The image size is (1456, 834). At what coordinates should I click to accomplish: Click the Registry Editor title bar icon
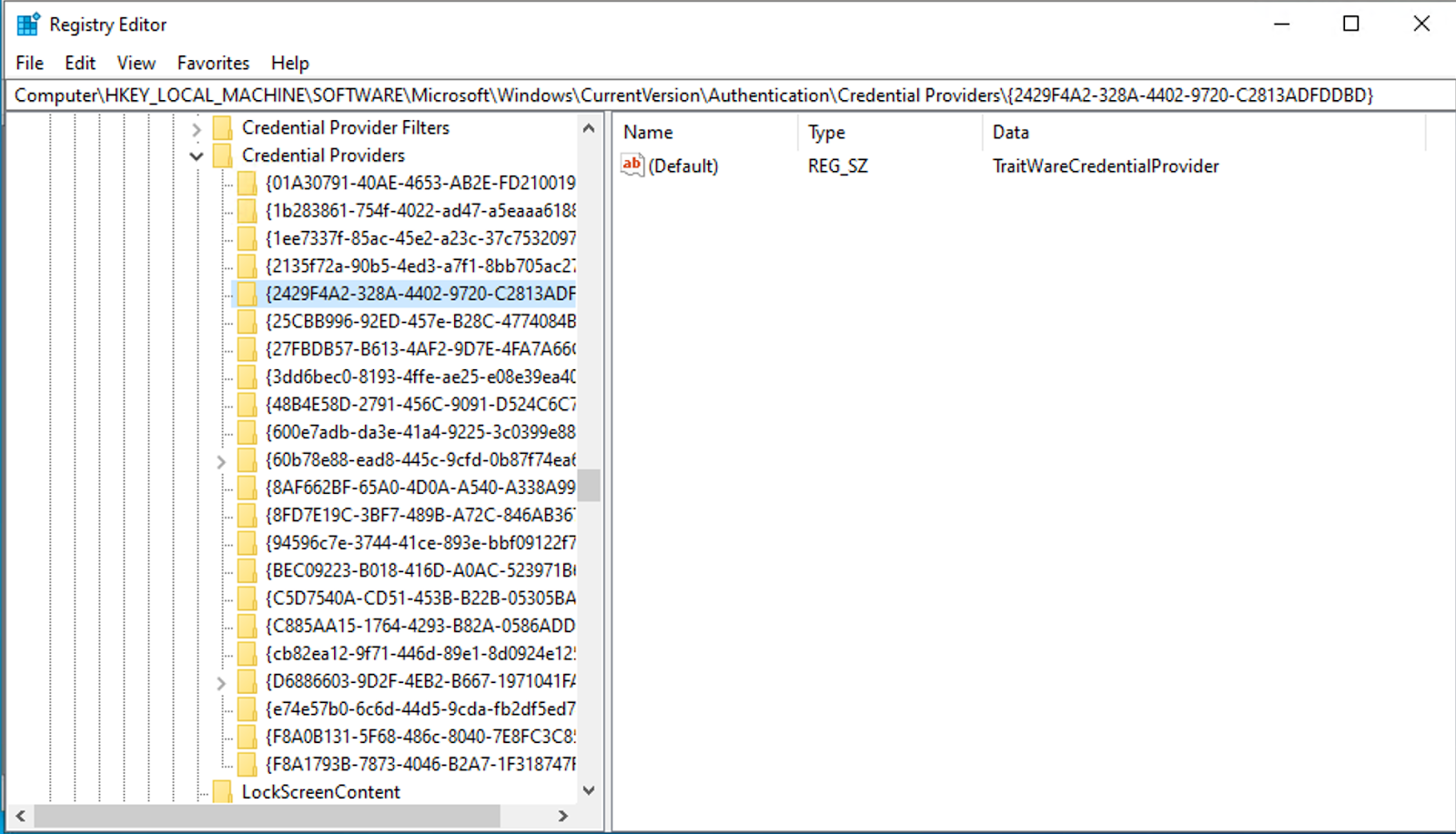tap(28, 24)
